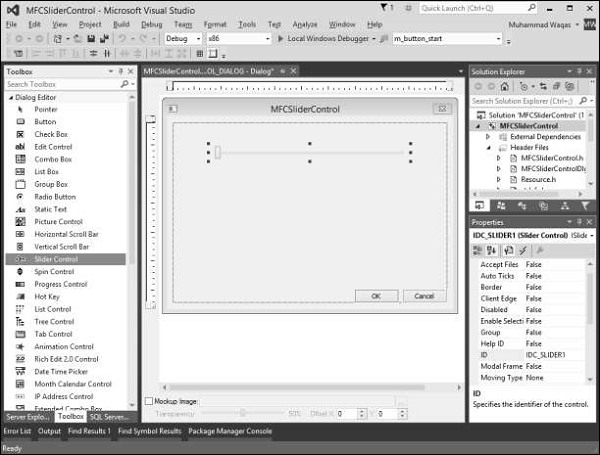Switch to Server Explorer tab
The height and width of the screenshot is (455, 600).
point(27,417)
